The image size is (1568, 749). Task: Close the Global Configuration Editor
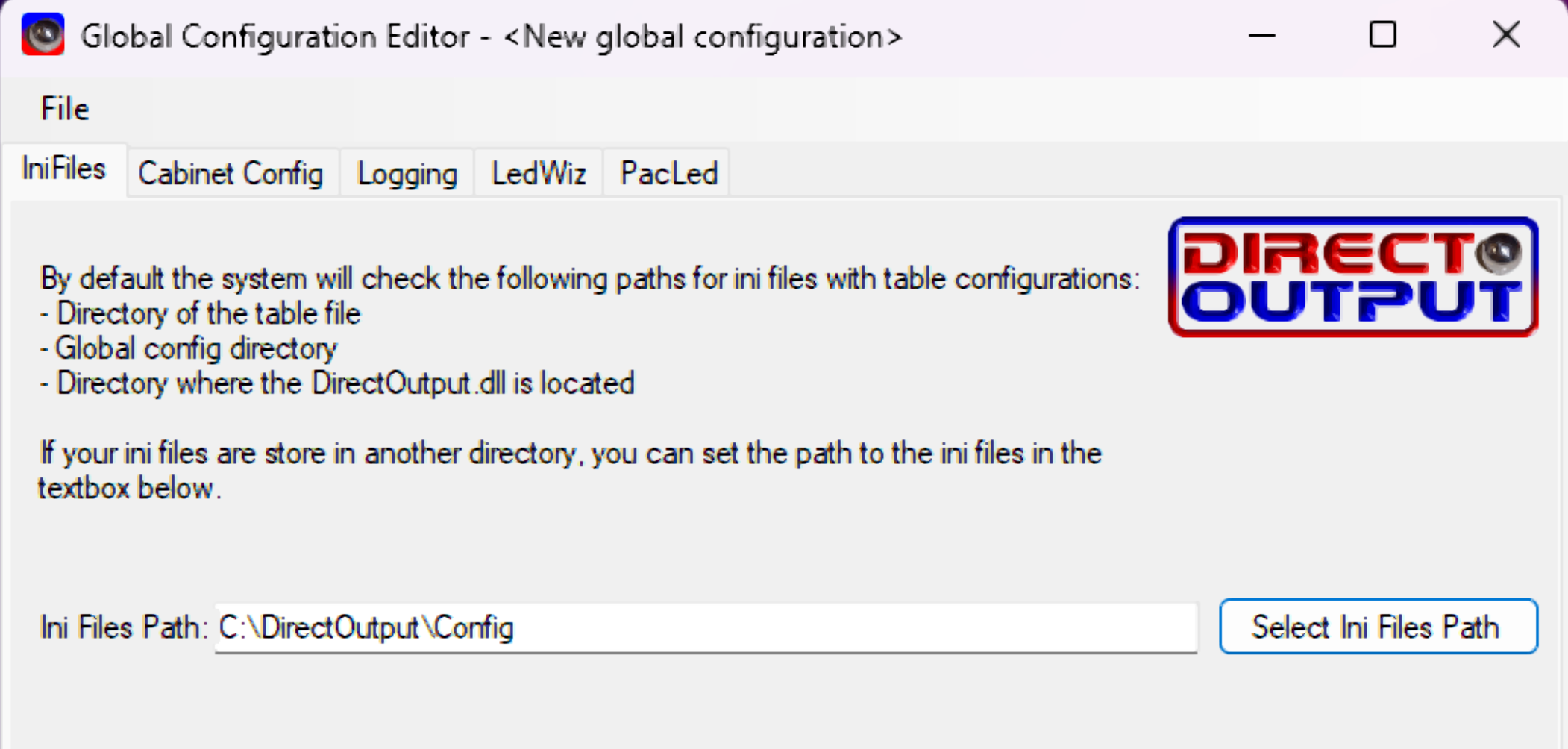[x=1505, y=34]
